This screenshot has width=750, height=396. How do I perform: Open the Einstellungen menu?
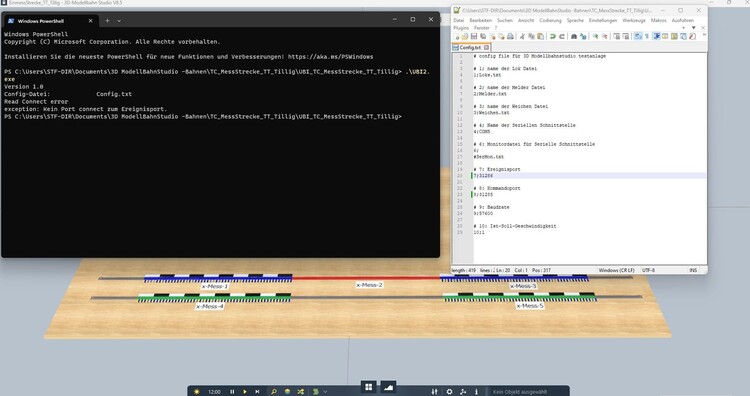[603, 21]
